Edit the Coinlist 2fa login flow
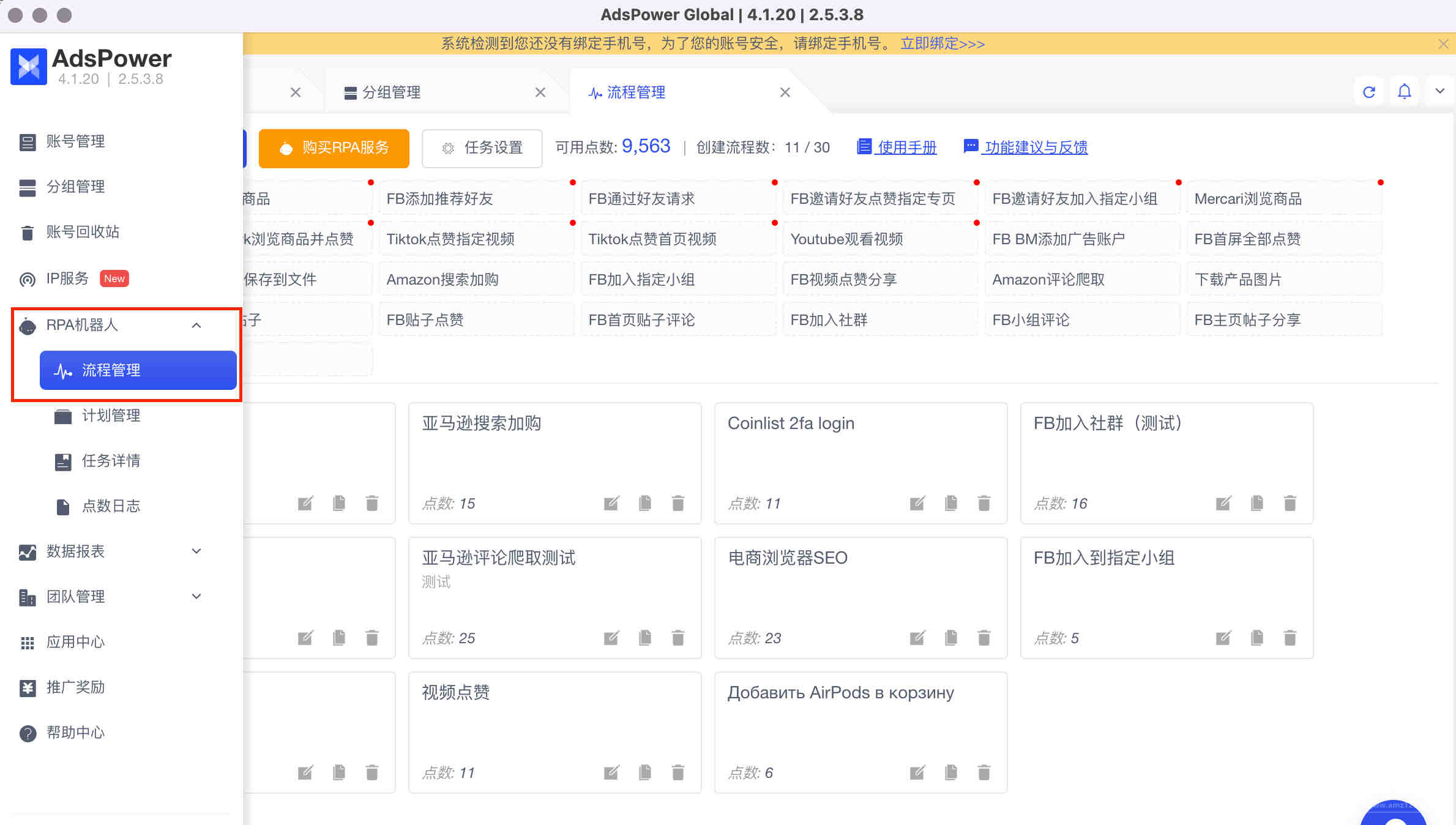This screenshot has width=1456, height=825. (917, 503)
